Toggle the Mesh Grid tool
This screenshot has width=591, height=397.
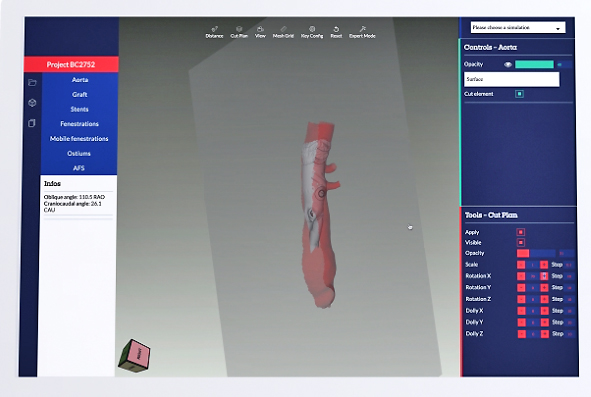click(x=283, y=32)
